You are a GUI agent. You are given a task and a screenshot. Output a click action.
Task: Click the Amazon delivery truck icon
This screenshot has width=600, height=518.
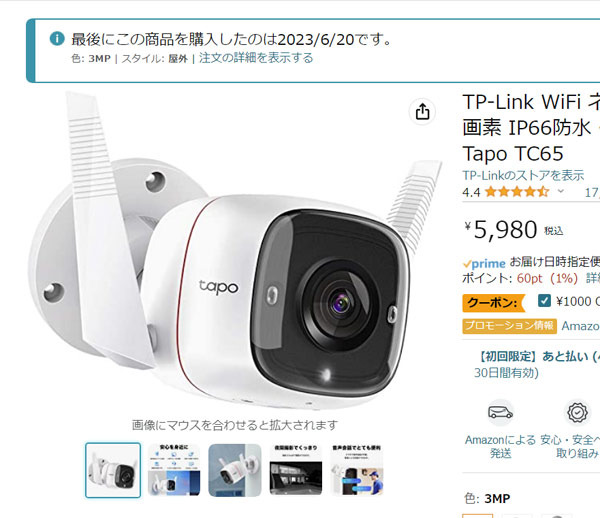point(500,412)
